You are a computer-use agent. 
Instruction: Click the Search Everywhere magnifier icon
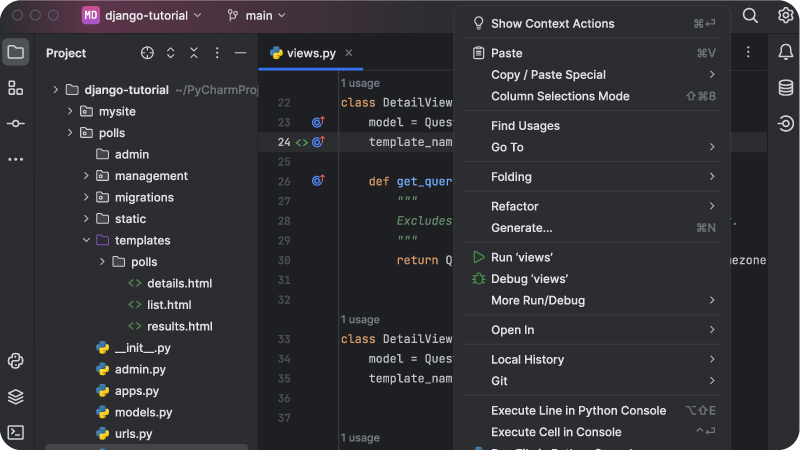[x=750, y=15]
